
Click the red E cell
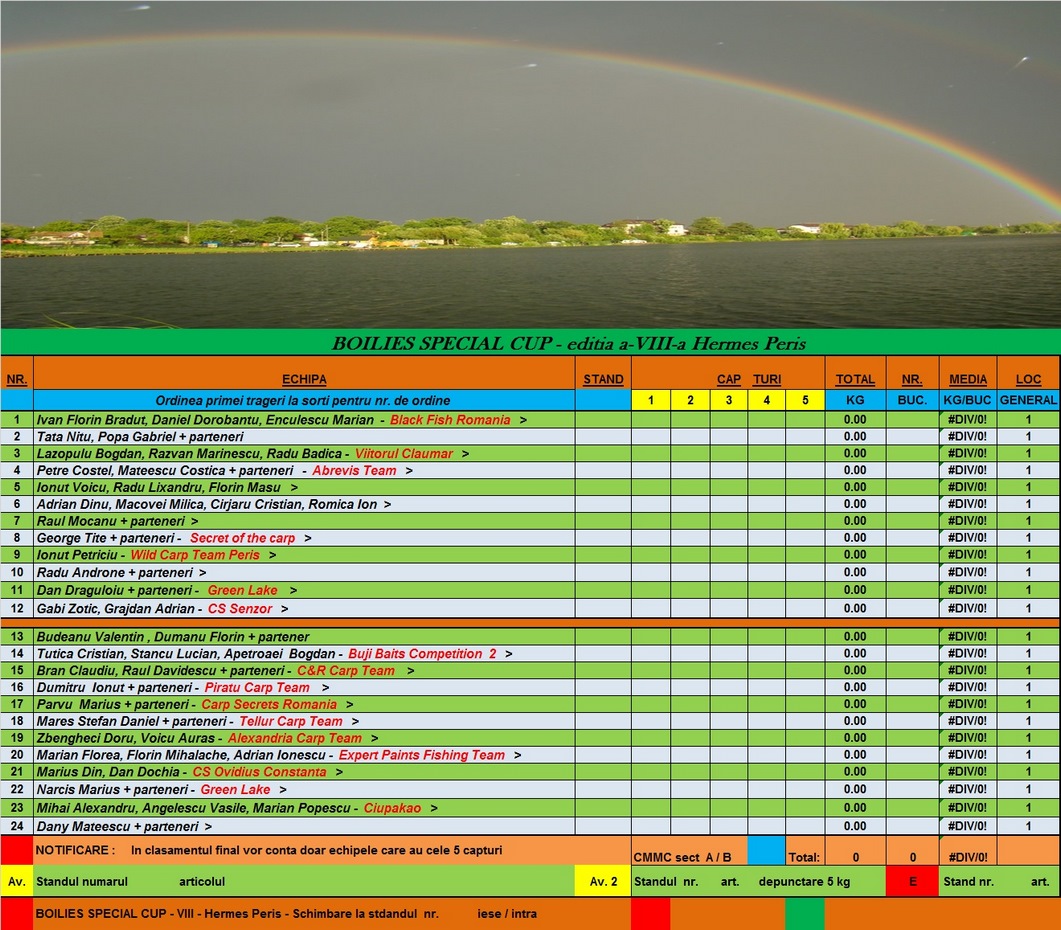(911, 882)
